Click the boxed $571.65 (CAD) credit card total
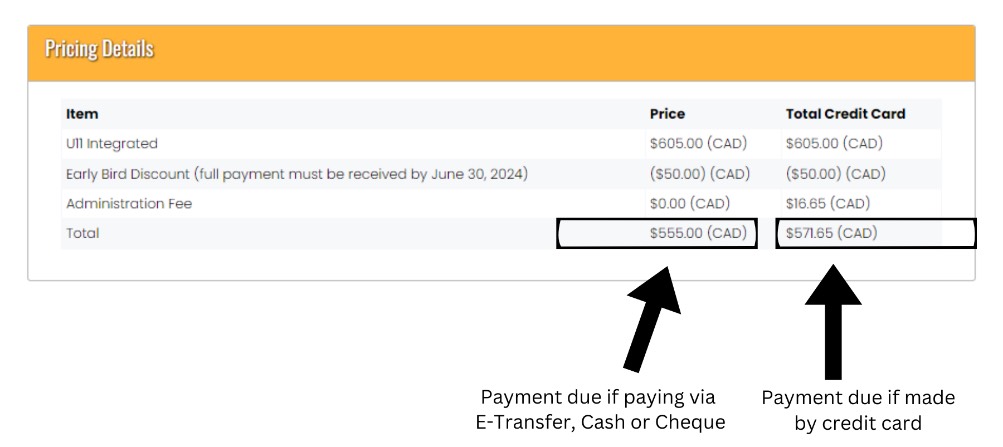The height and width of the screenshot is (447, 1003). click(x=876, y=233)
